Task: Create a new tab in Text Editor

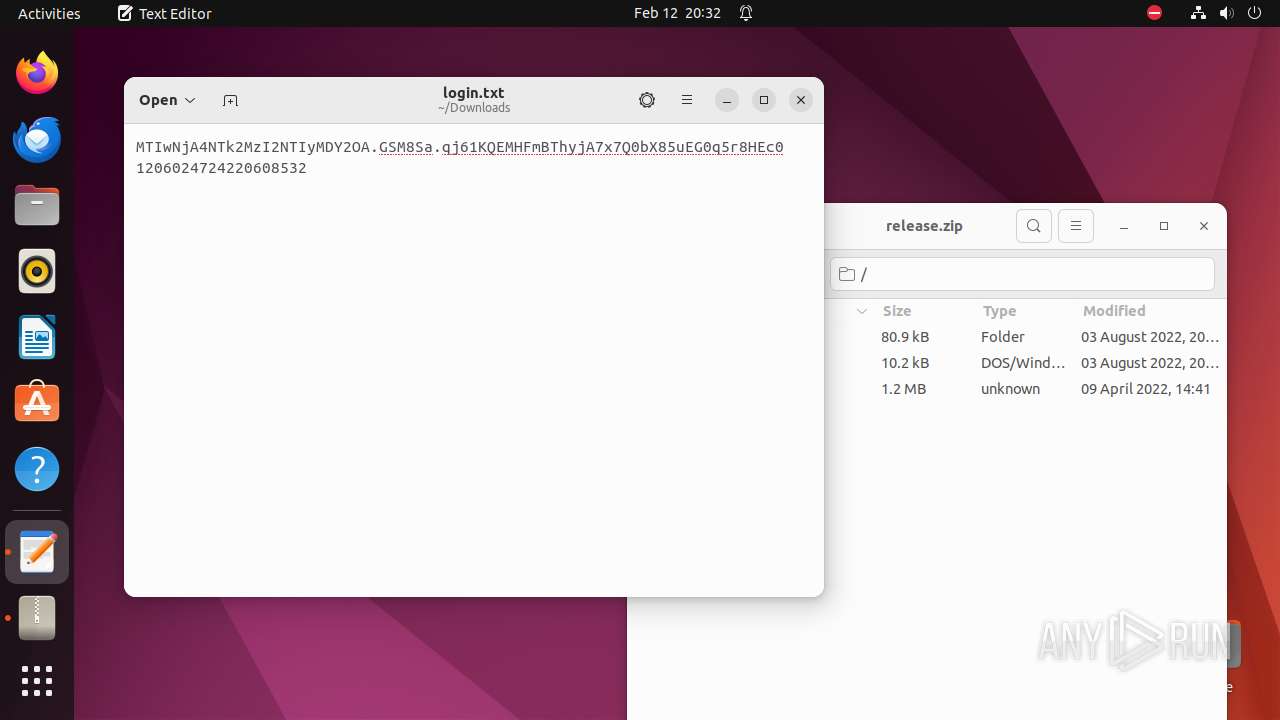Action: click(x=230, y=100)
